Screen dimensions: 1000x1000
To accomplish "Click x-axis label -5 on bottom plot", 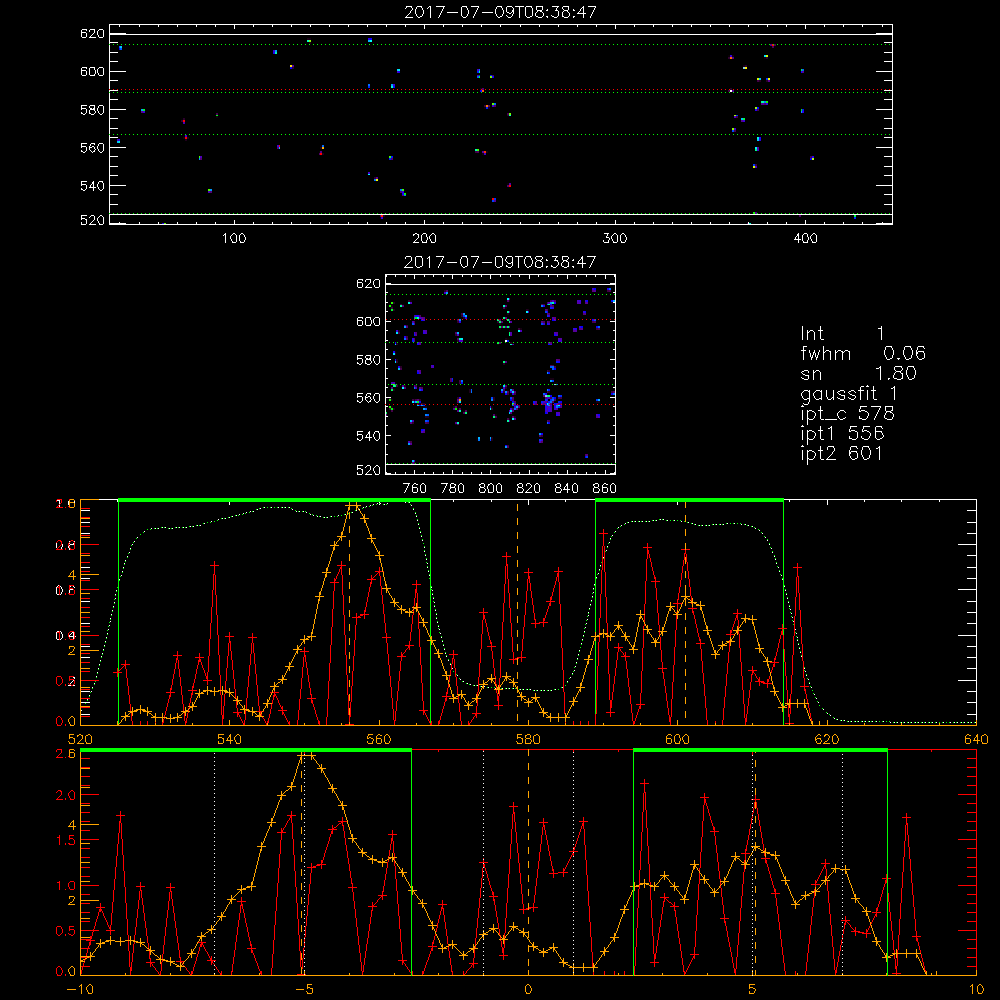I will pos(305,989).
